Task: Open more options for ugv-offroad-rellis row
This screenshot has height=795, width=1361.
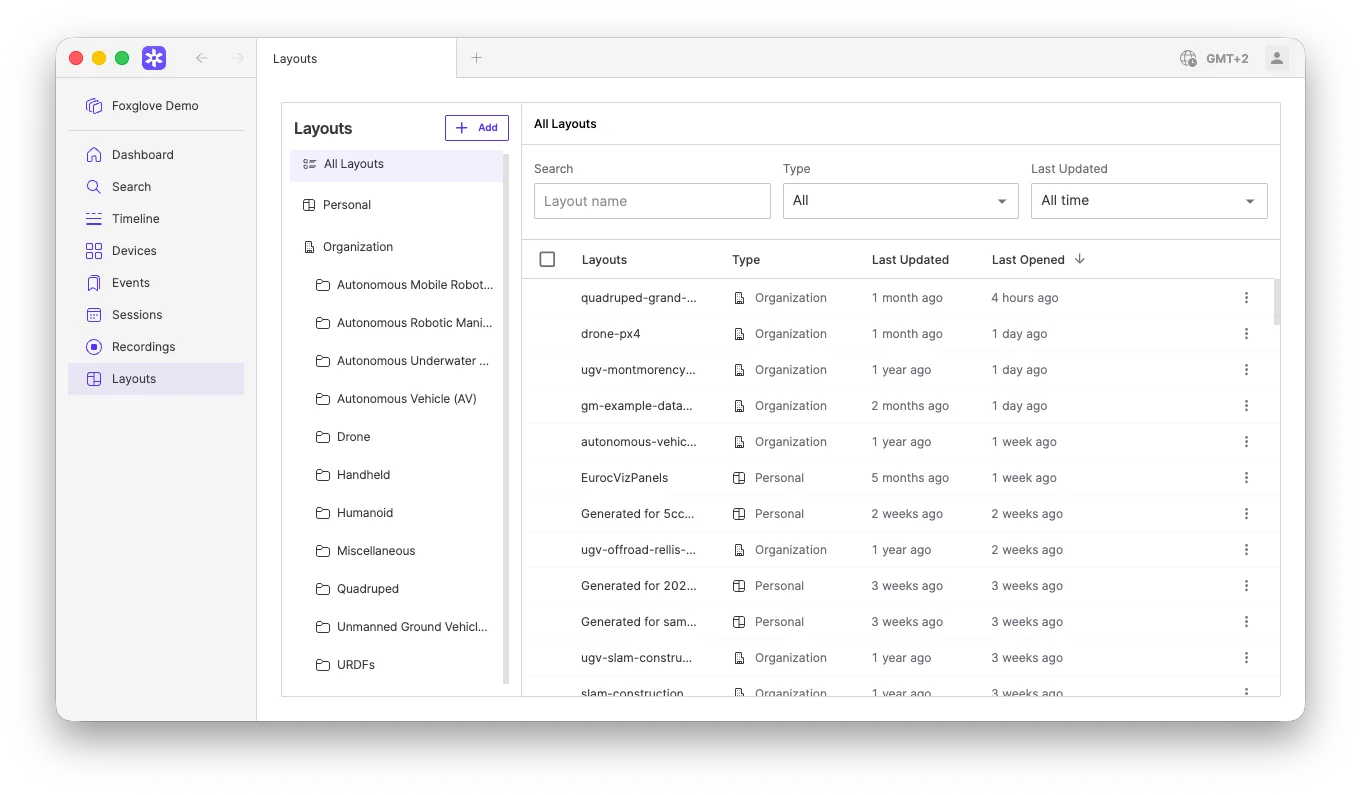Action: pyautogui.click(x=1246, y=550)
